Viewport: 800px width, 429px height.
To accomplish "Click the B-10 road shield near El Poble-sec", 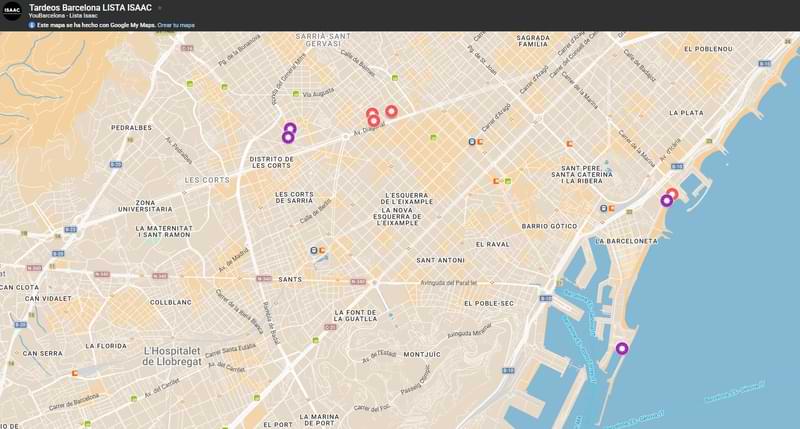I will coord(546,298).
